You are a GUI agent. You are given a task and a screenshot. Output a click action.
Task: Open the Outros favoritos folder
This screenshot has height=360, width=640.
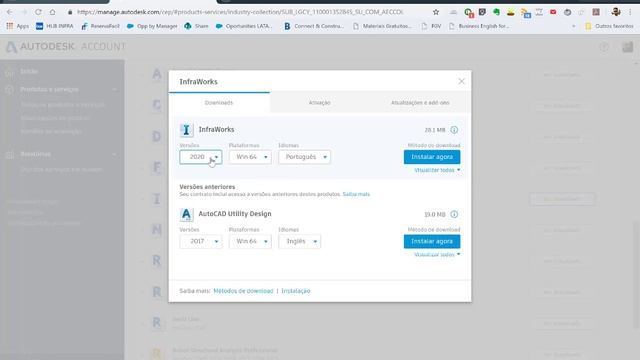point(609,26)
